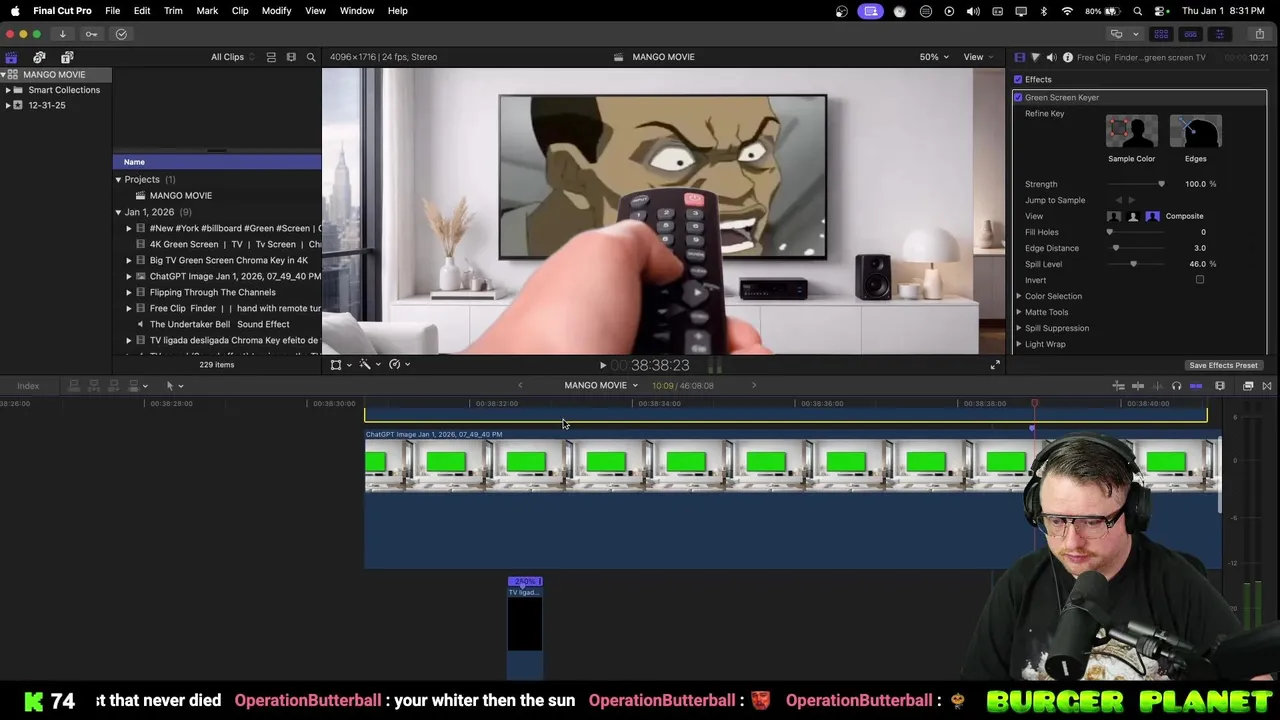The width and height of the screenshot is (1280, 720).
Task: Open timeline clip appearance options
Action: (1220, 386)
